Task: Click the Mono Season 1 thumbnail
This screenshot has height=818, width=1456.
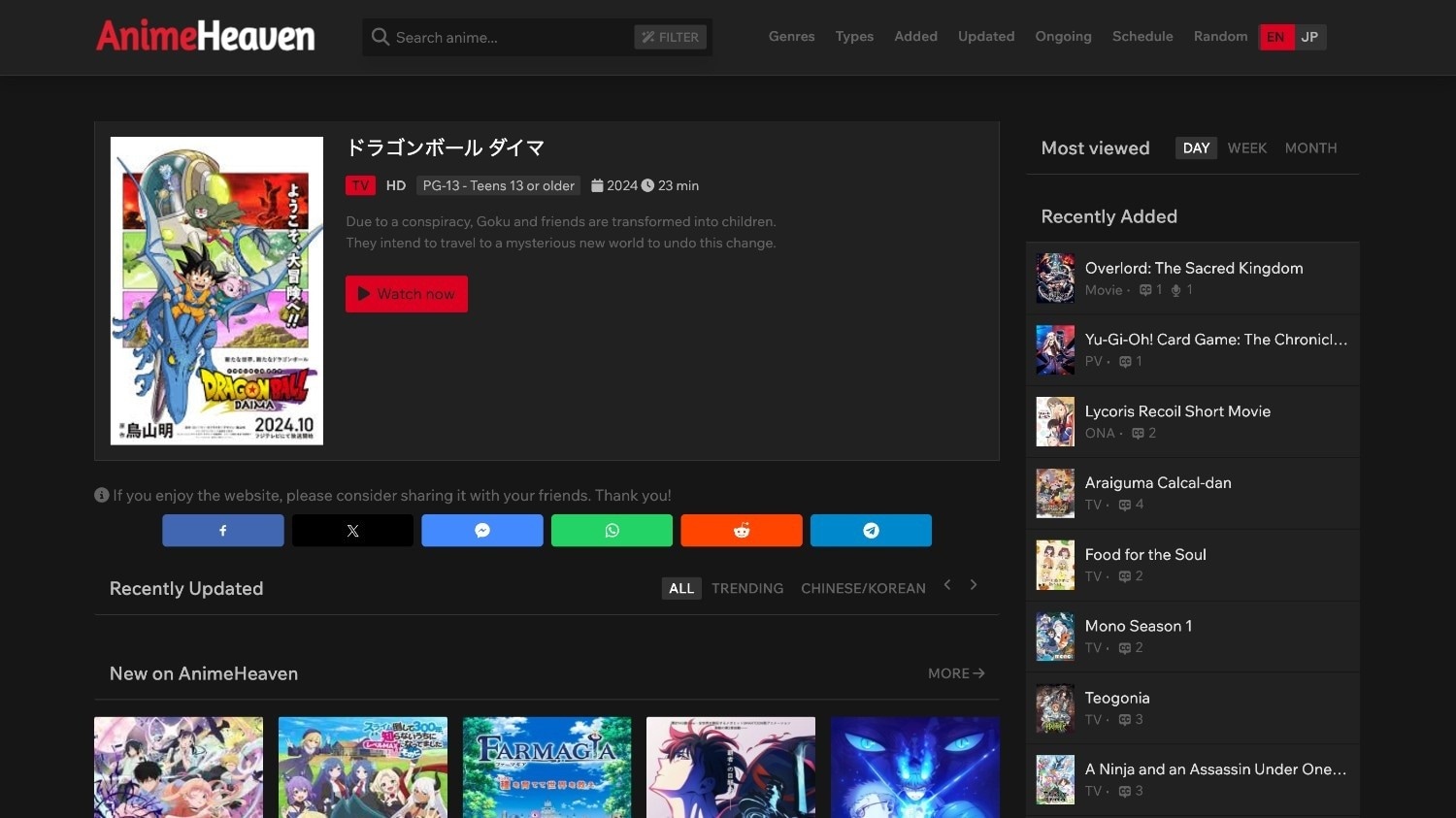Action: pyautogui.click(x=1055, y=637)
